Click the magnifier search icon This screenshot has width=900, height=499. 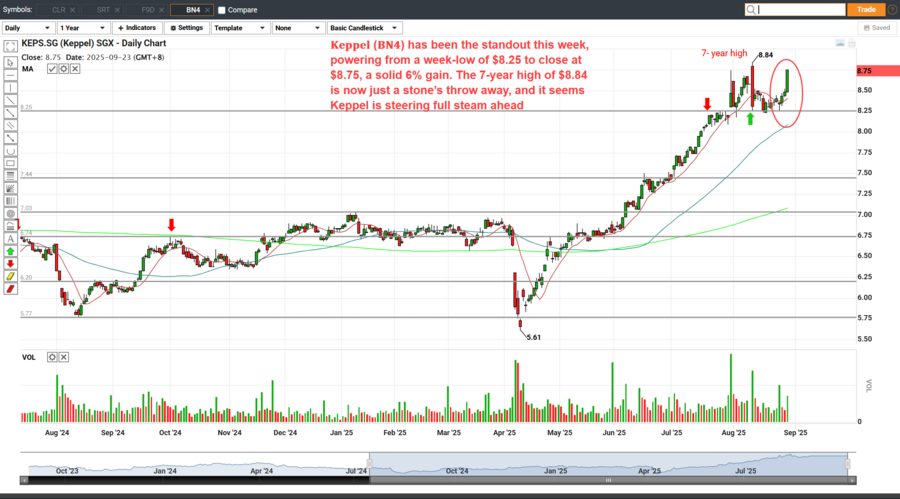pos(751,10)
